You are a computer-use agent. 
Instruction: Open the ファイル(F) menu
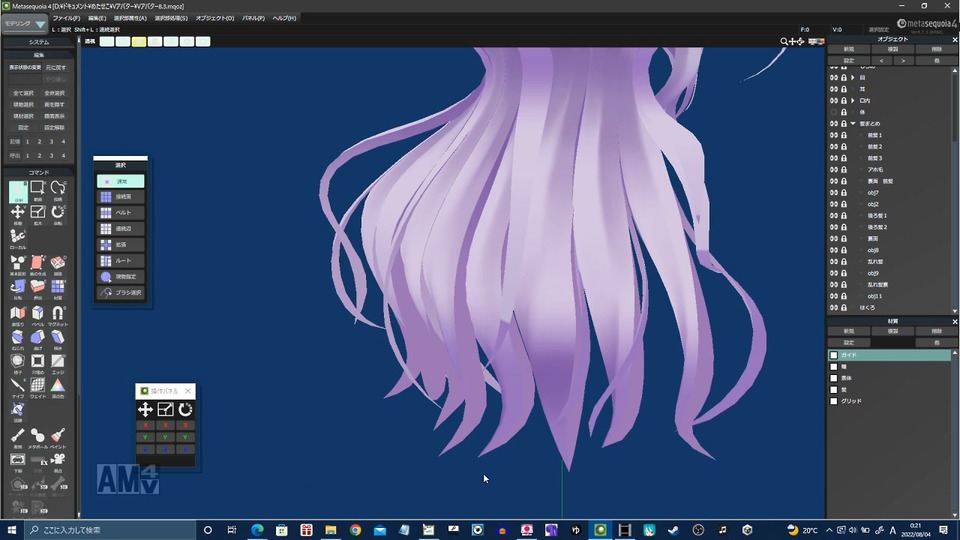tap(66, 18)
